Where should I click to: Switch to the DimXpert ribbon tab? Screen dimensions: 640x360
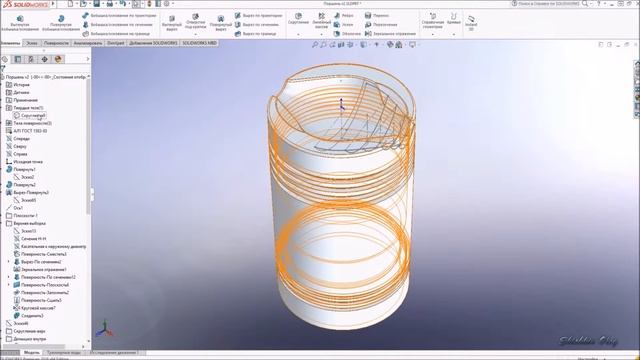pos(116,43)
